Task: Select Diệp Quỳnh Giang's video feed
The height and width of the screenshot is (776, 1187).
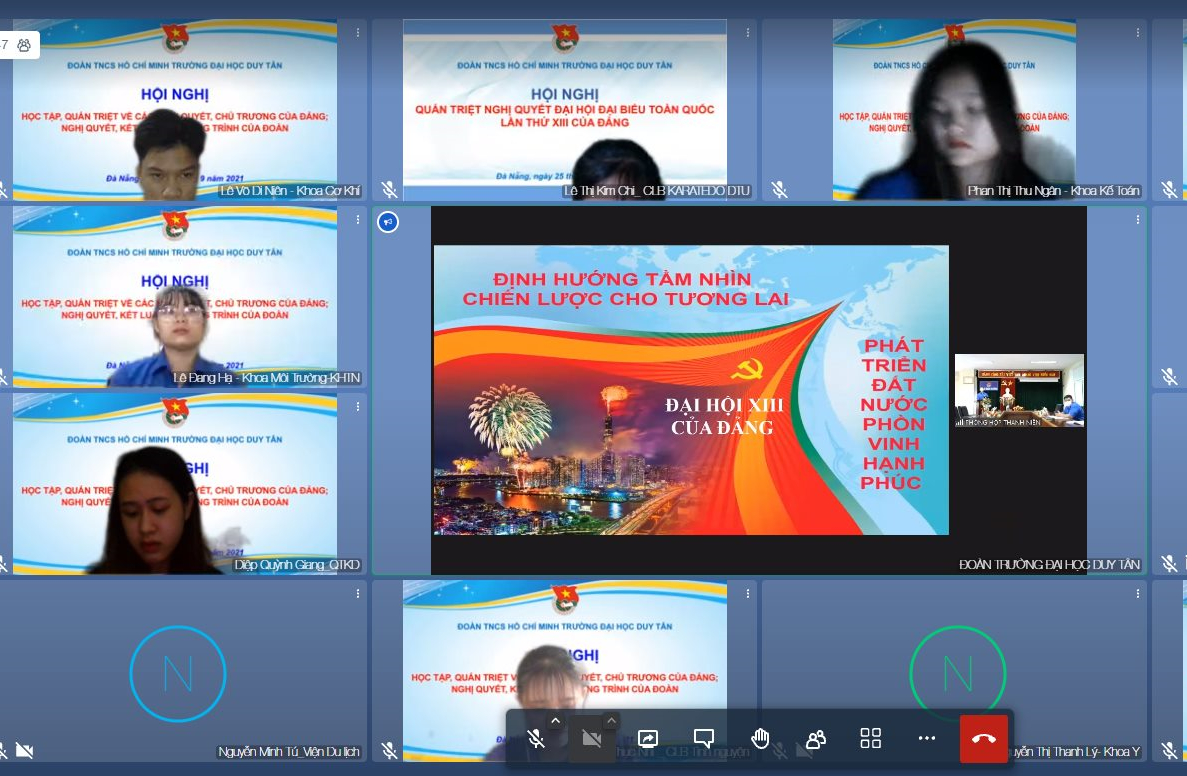Action: [x=175, y=484]
